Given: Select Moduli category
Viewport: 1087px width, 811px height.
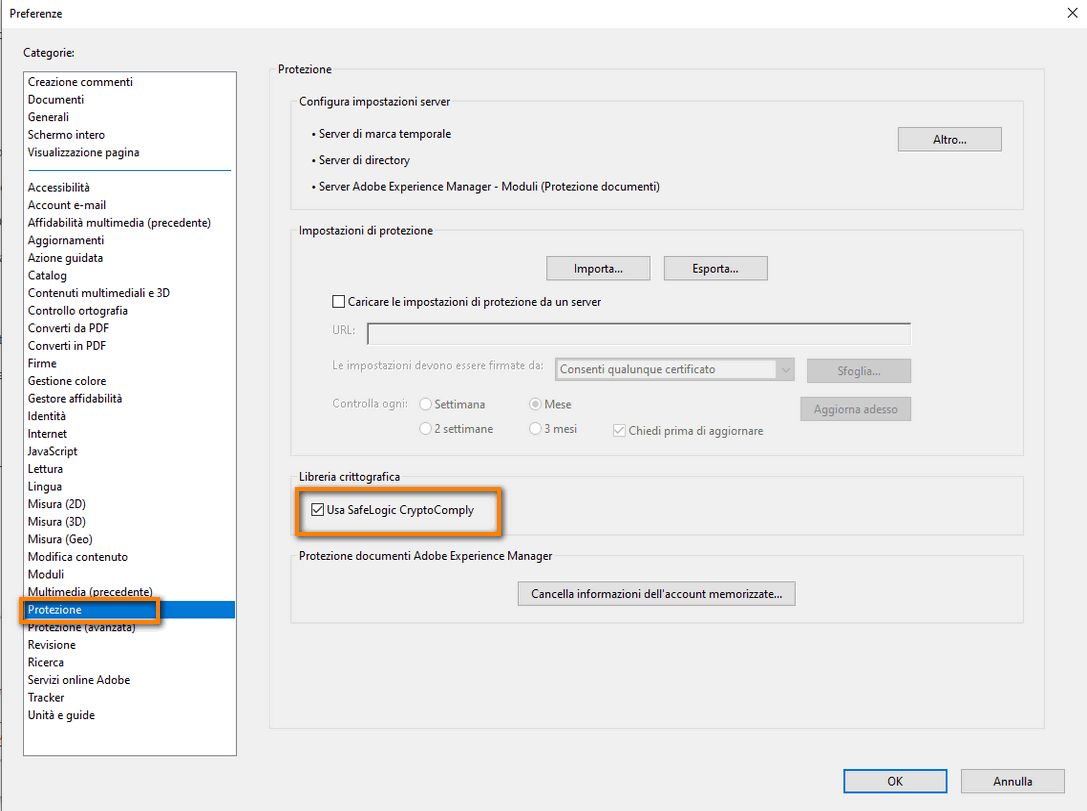Looking at the screenshot, I should [46, 575].
